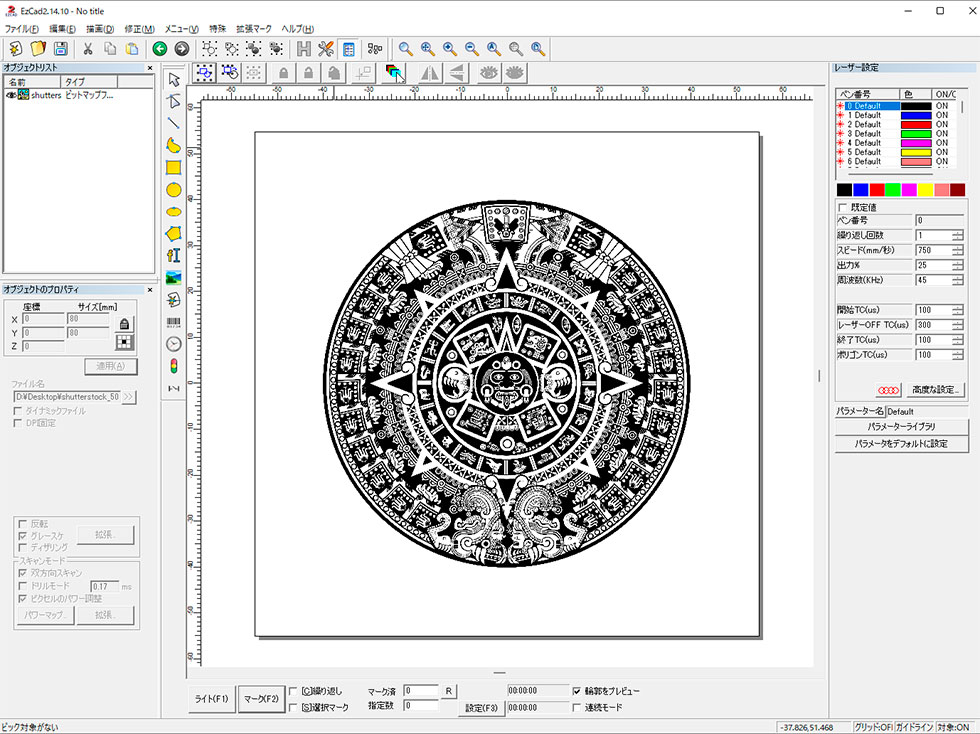The image size is (980, 734).
Task: Open 高度な設定 advanced settings button
Action: 935,390
